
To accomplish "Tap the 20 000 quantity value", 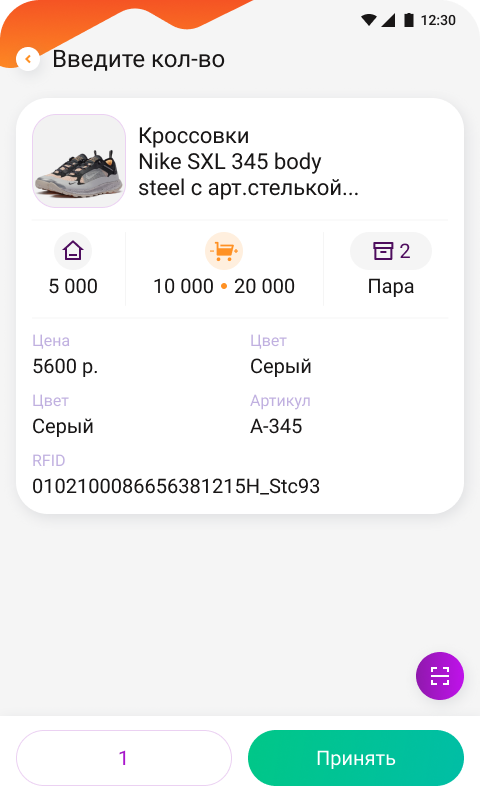I will [x=264, y=286].
